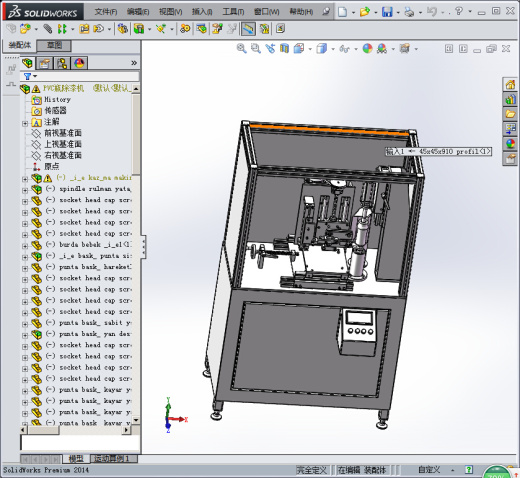Expand the burda bebek component node
This screenshot has width=520, height=478.
[x=25, y=246]
